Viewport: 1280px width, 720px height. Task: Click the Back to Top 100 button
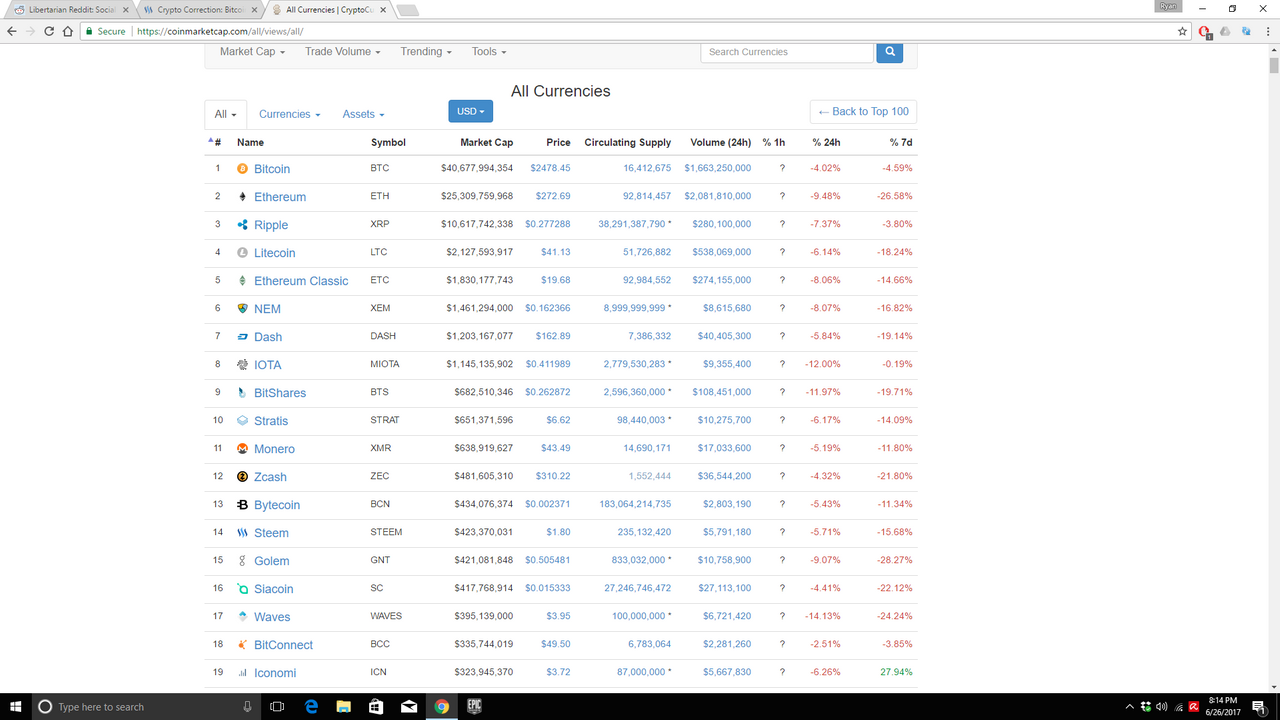click(863, 111)
